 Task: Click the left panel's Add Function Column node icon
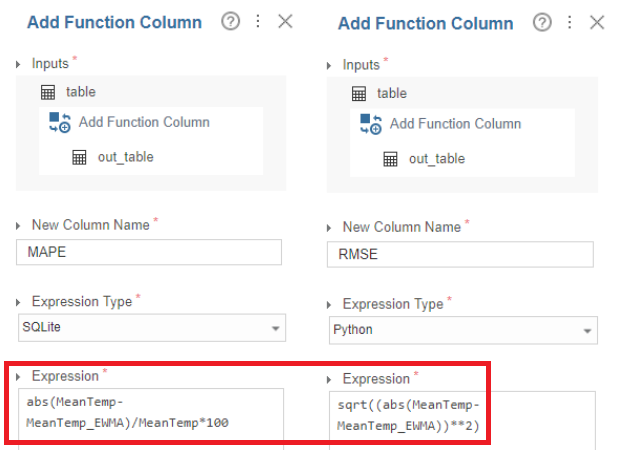tap(60, 122)
